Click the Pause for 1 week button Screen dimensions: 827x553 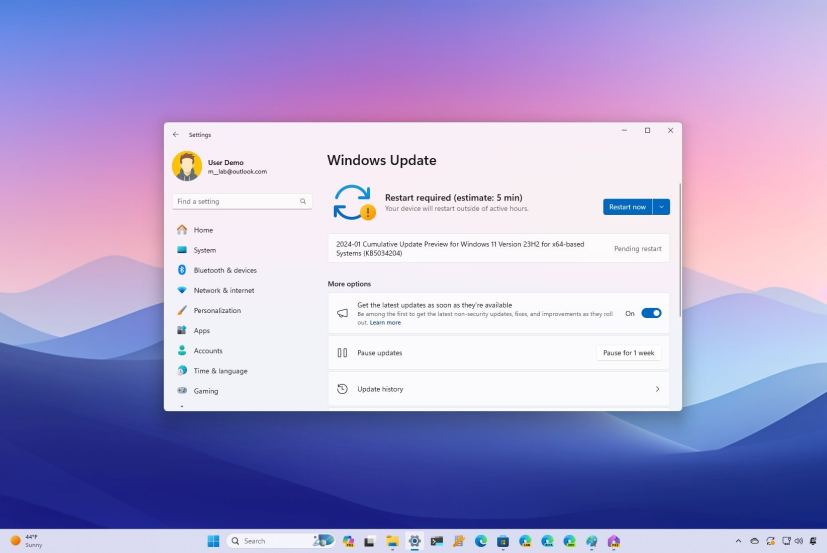coord(628,353)
